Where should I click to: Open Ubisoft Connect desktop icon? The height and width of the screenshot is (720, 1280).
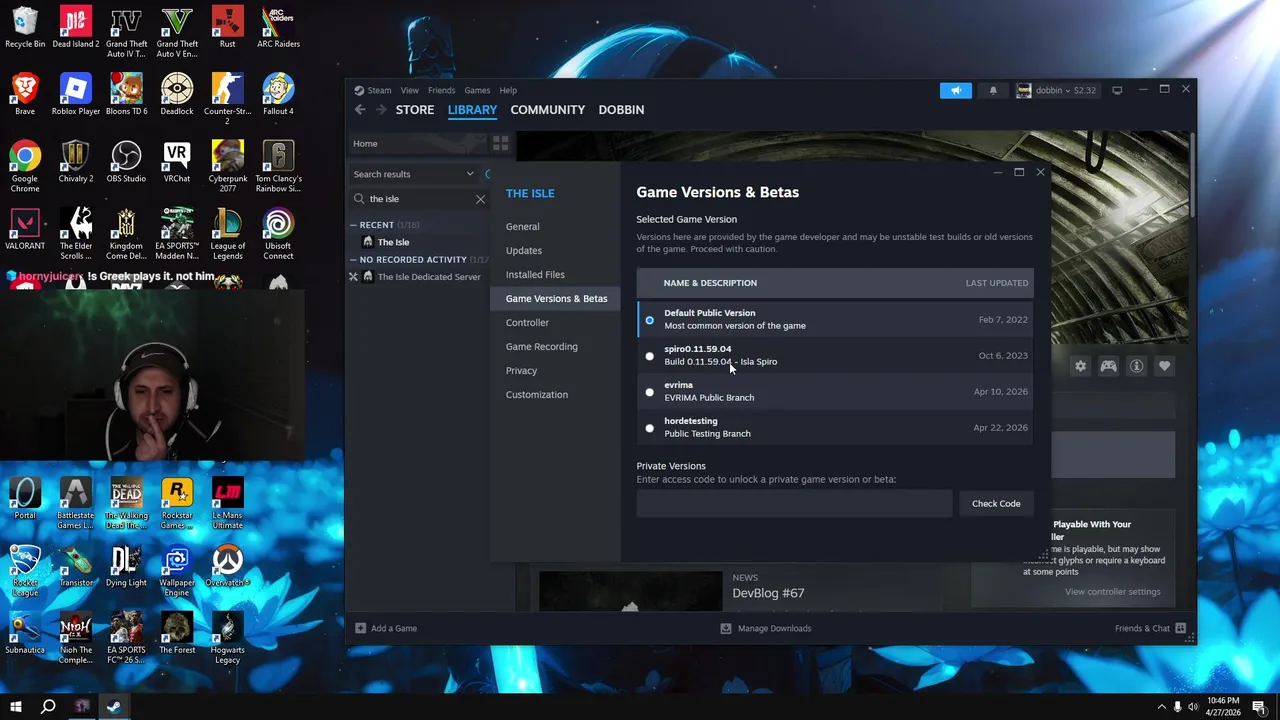click(278, 233)
